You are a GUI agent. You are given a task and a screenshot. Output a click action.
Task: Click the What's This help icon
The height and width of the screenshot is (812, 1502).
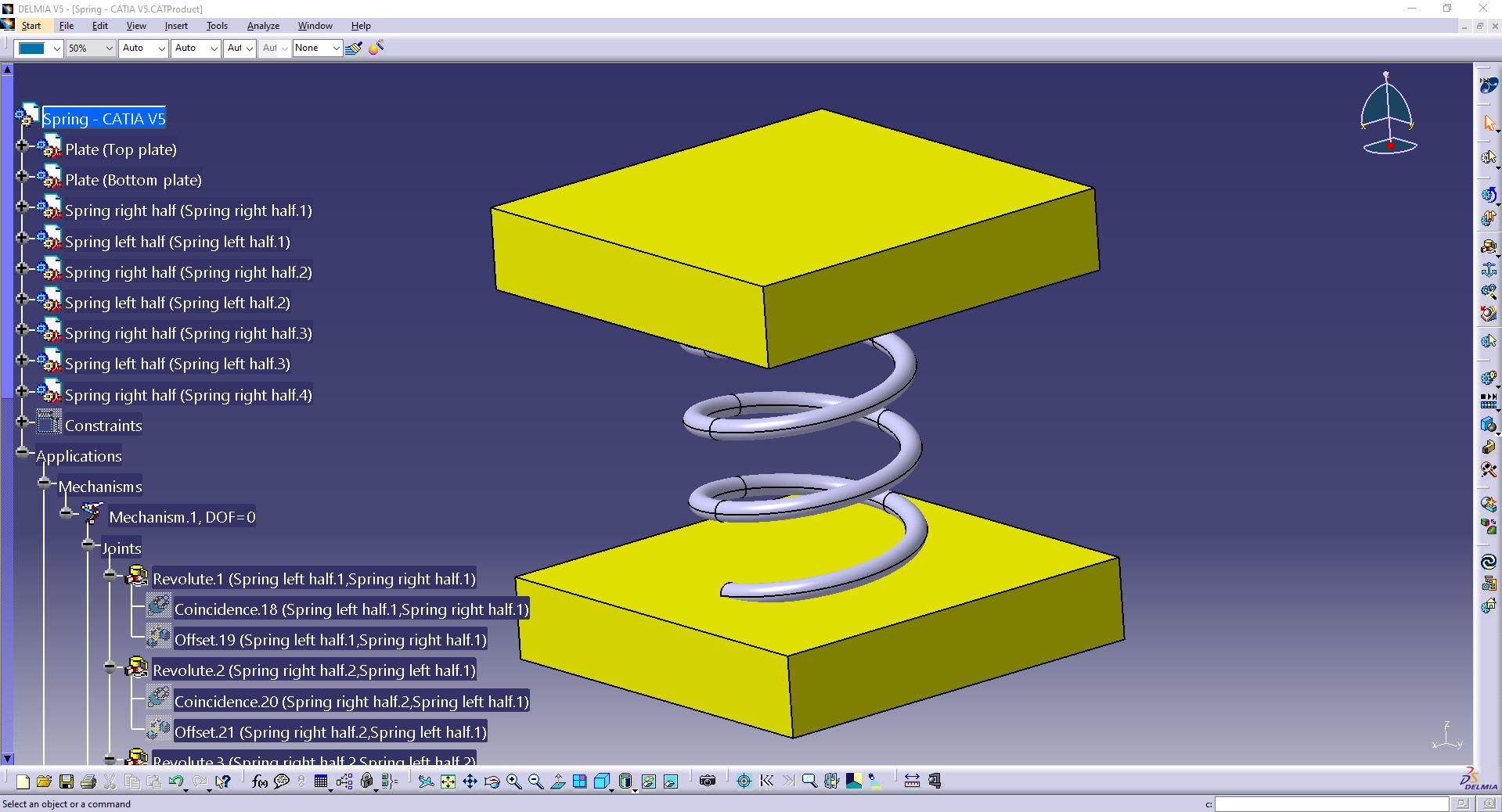pyautogui.click(x=223, y=781)
